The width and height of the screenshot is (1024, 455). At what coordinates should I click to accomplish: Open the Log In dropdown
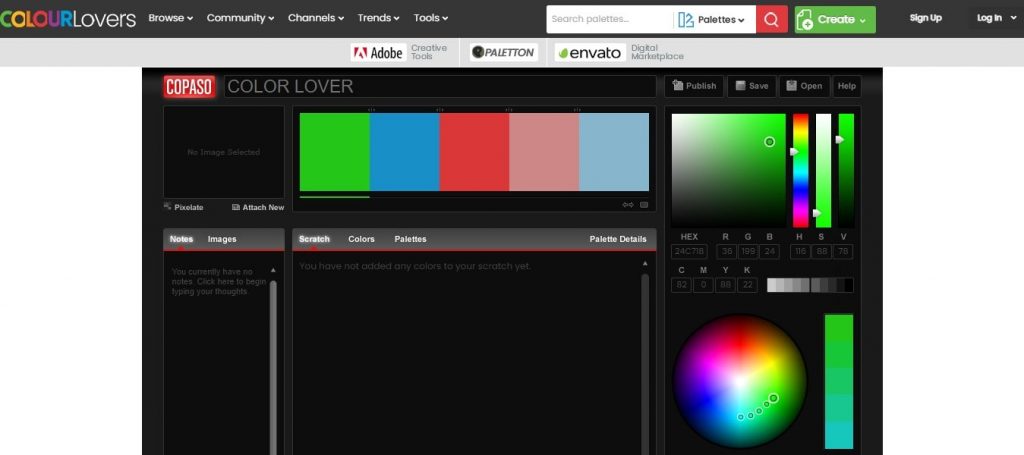(x=997, y=18)
